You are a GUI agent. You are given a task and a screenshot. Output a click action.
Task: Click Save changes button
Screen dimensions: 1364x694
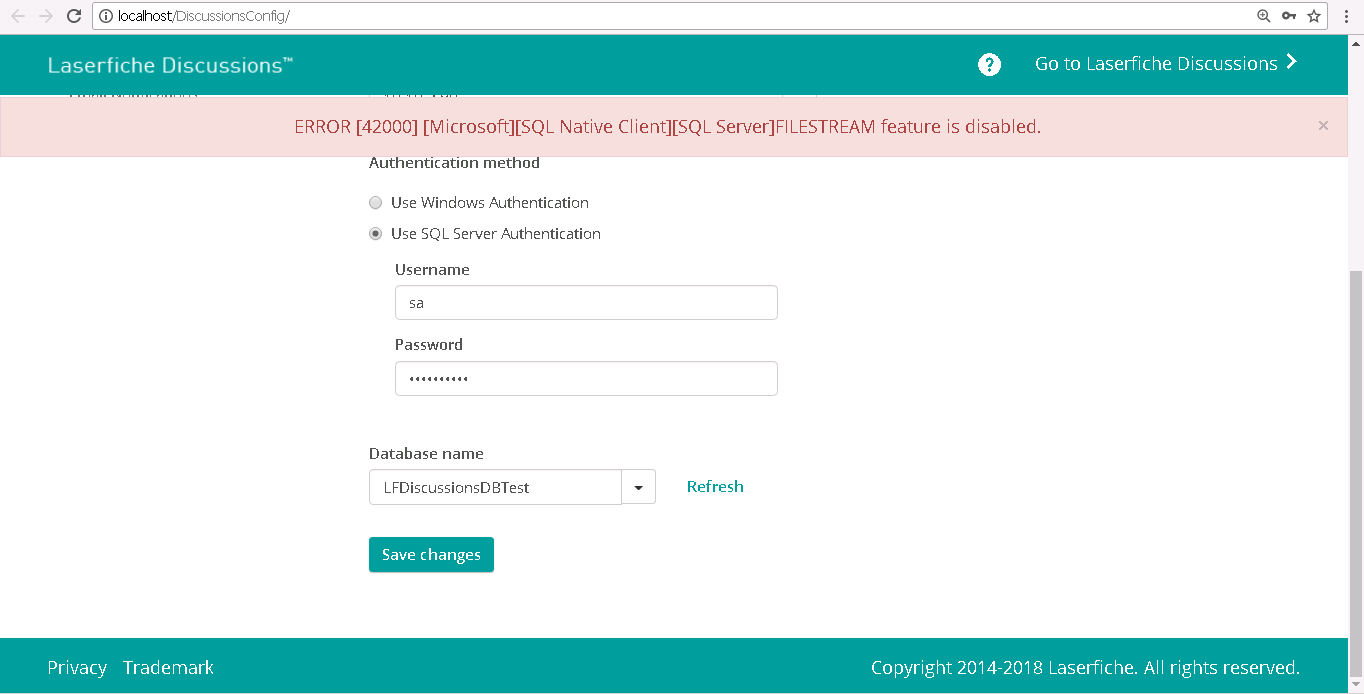(431, 555)
